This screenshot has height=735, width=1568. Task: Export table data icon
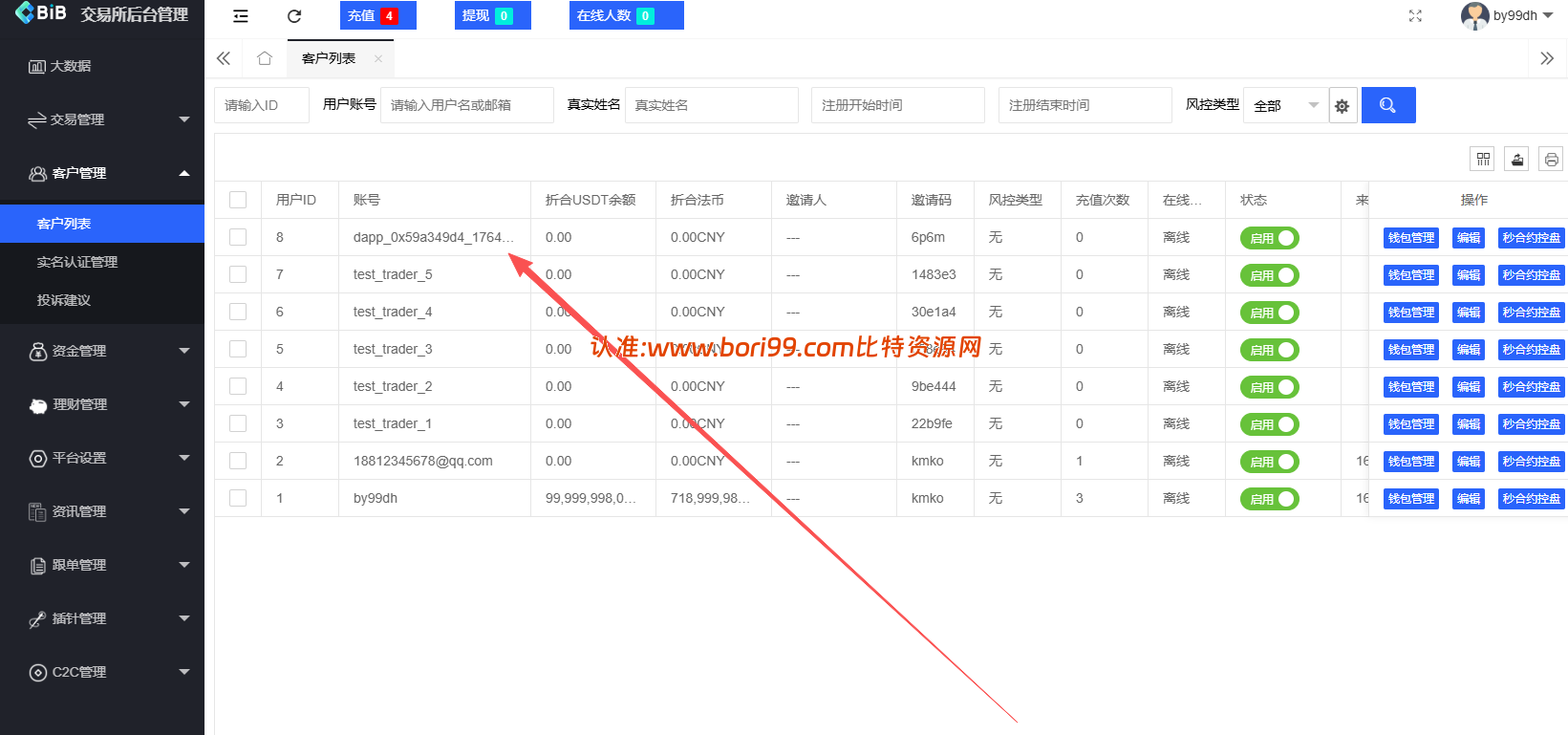pyautogui.click(x=1517, y=160)
